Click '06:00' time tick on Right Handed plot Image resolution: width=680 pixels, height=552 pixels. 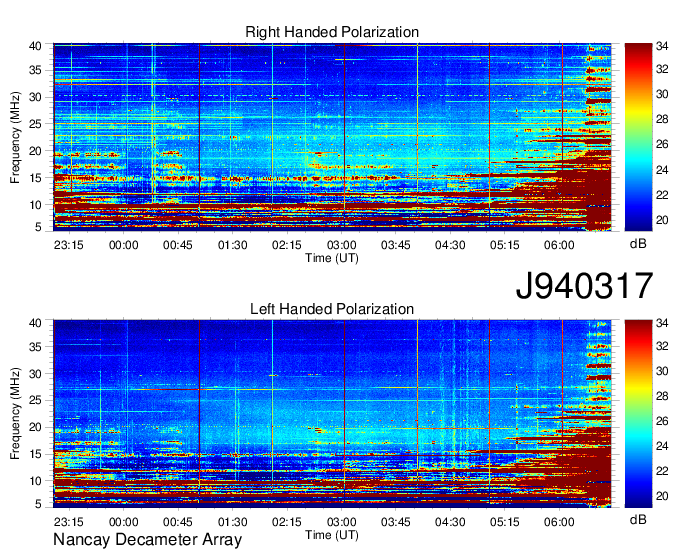click(x=559, y=245)
